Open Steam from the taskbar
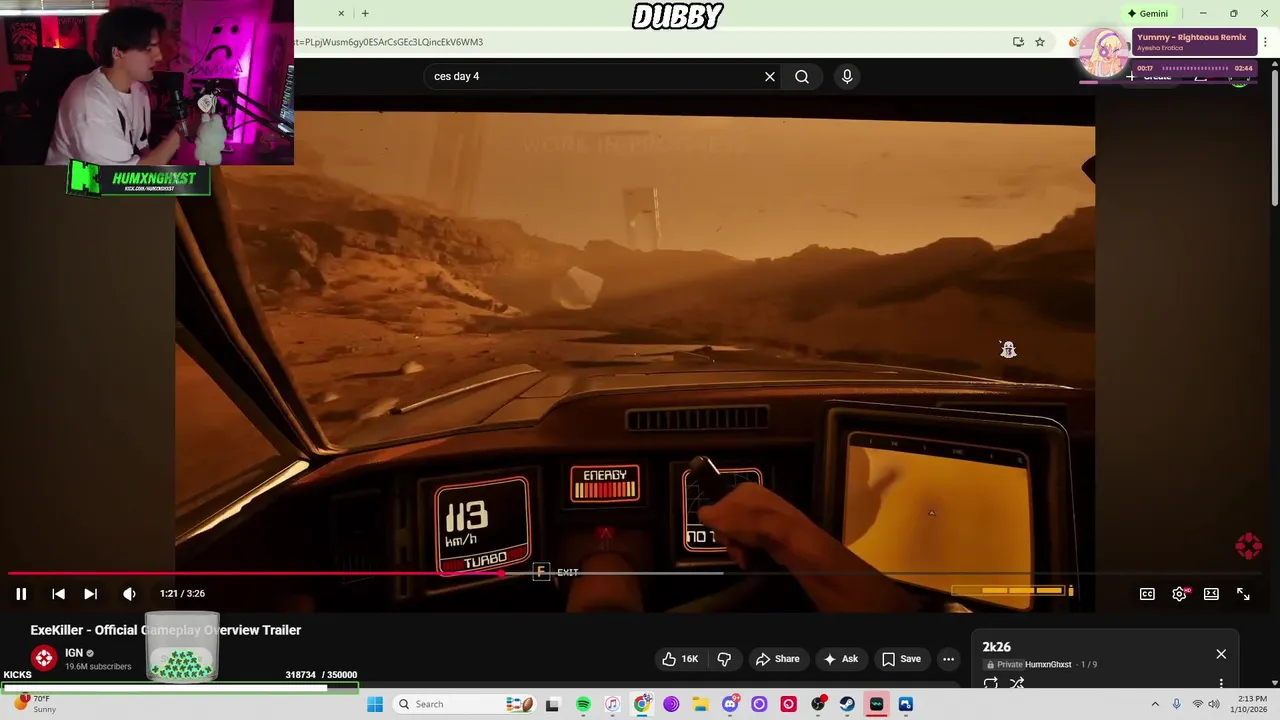The height and width of the screenshot is (720, 1280). click(x=847, y=704)
